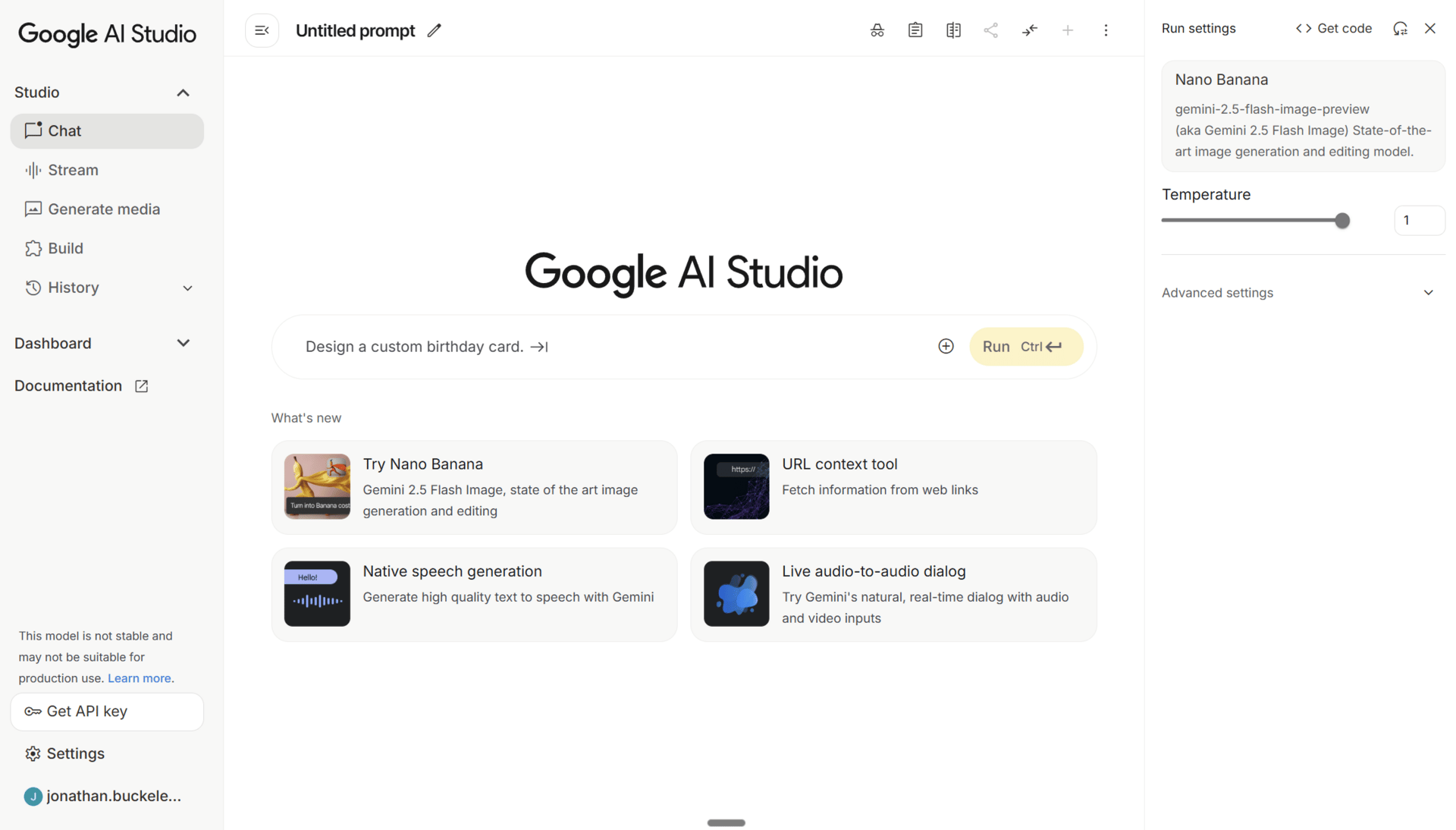Open Documentation external link

pos(81,386)
